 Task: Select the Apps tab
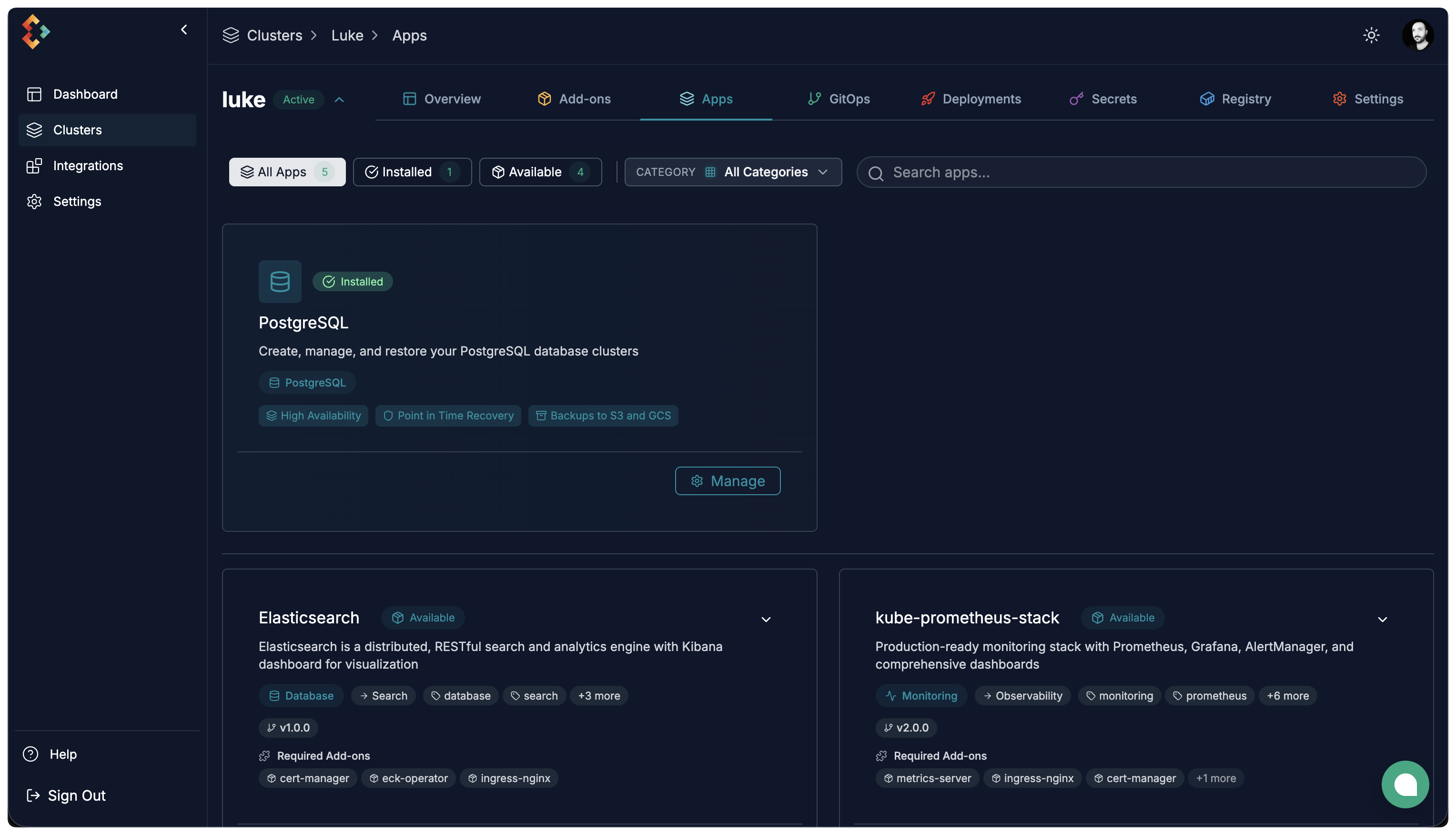[x=706, y=99]
